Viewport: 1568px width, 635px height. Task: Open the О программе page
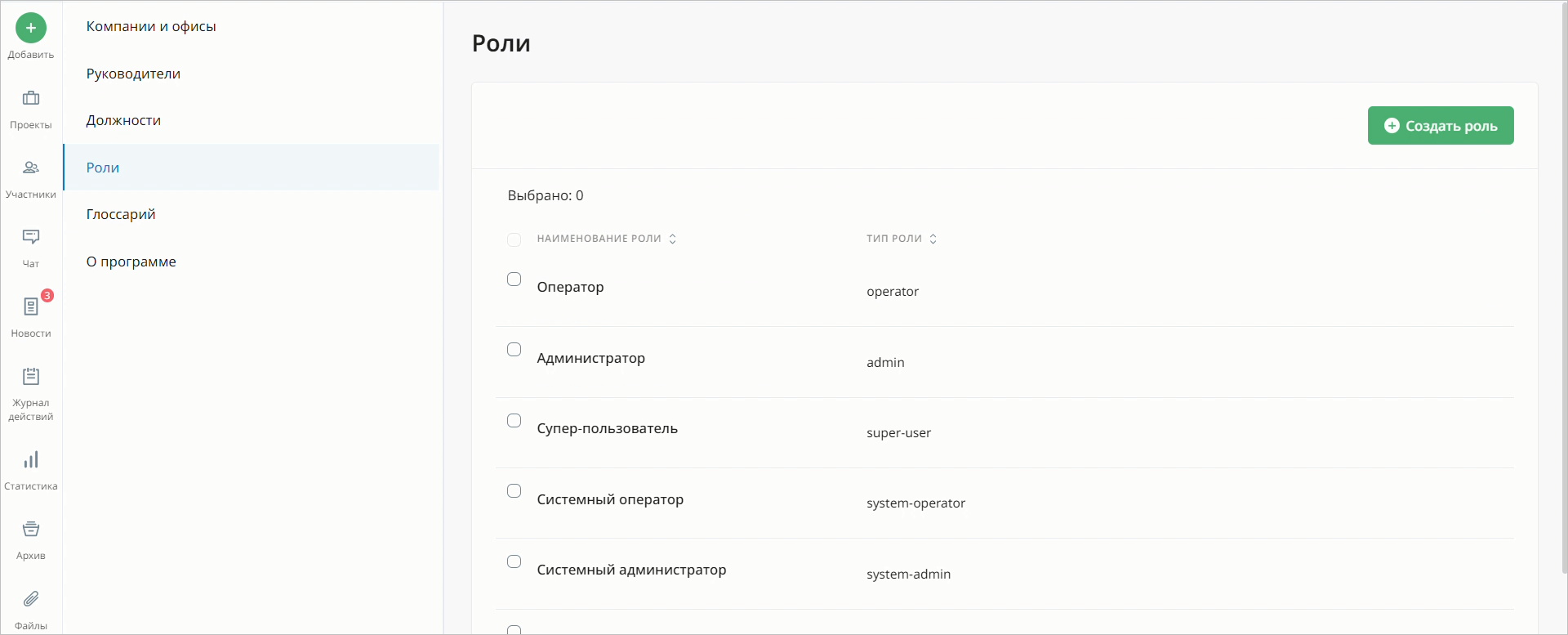(131, 261)
